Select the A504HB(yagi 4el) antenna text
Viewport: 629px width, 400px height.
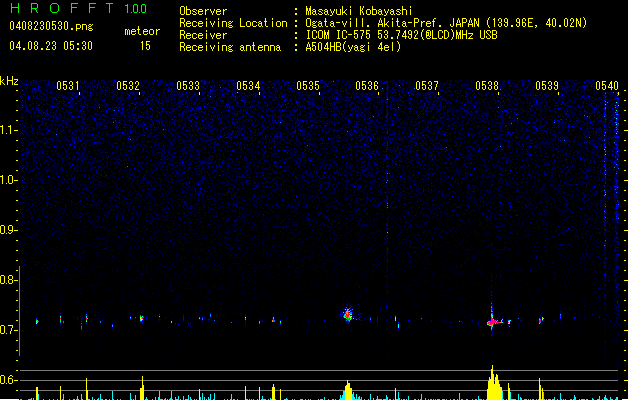click(x=353, y=47)
